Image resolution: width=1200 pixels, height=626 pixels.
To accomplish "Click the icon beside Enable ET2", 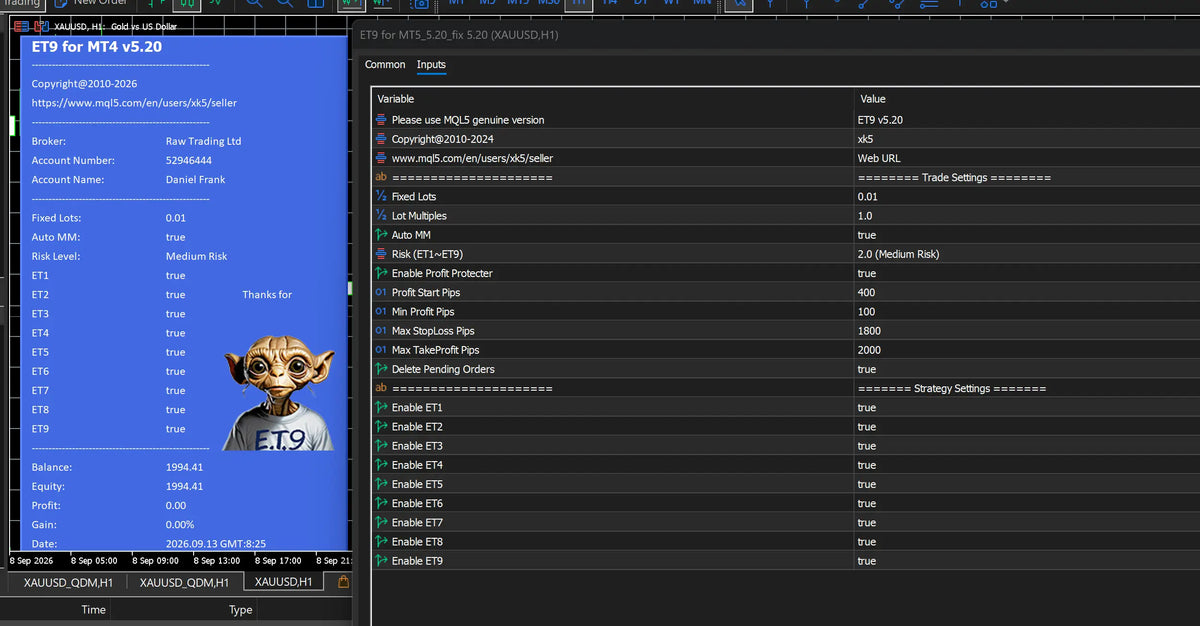I will [x=381, y=427].
